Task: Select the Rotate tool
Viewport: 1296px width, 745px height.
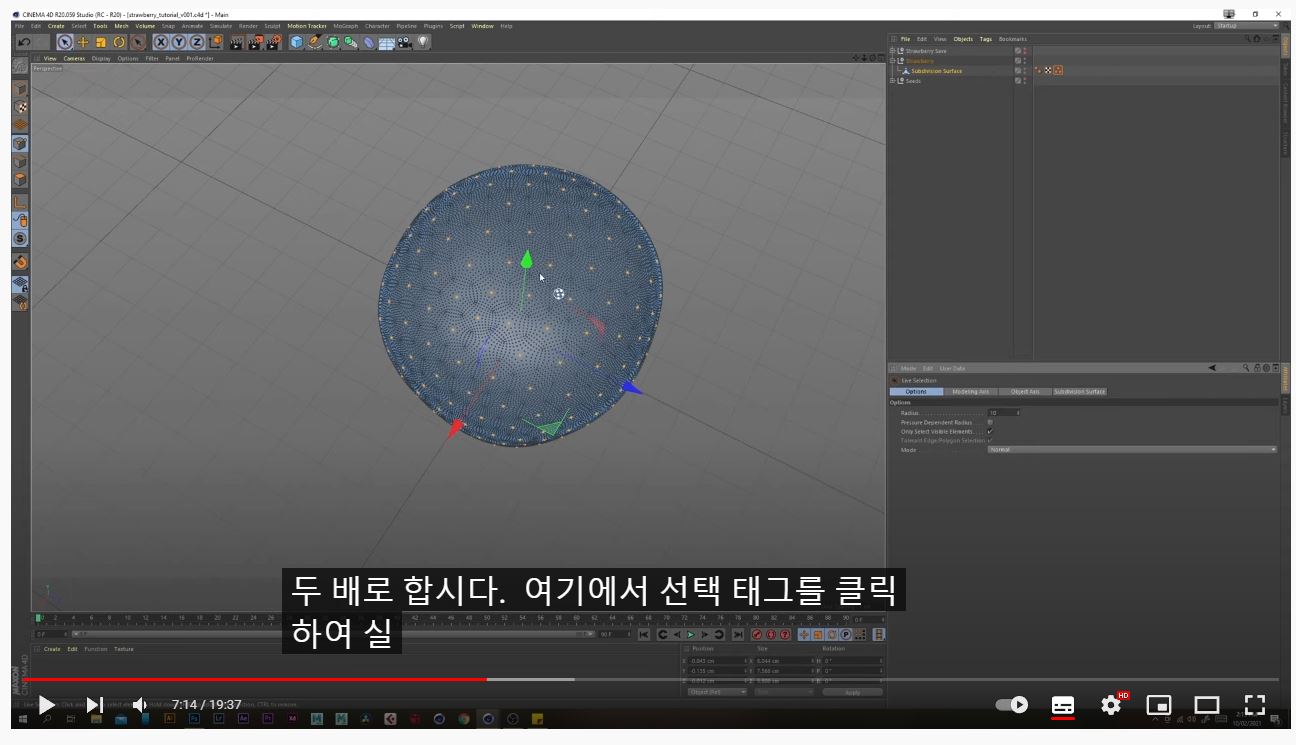Action: click(x=119, y=42)
